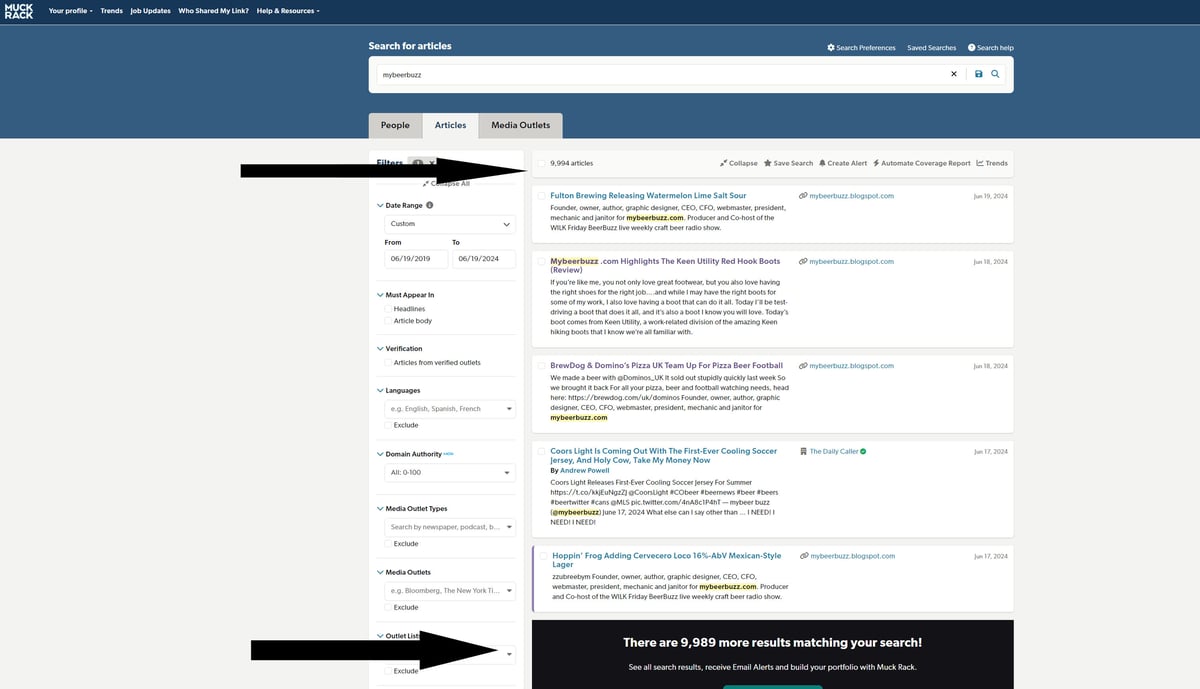
Task: Click the green verified badge next to The Daily Caller
Action: tap(863, 451)
